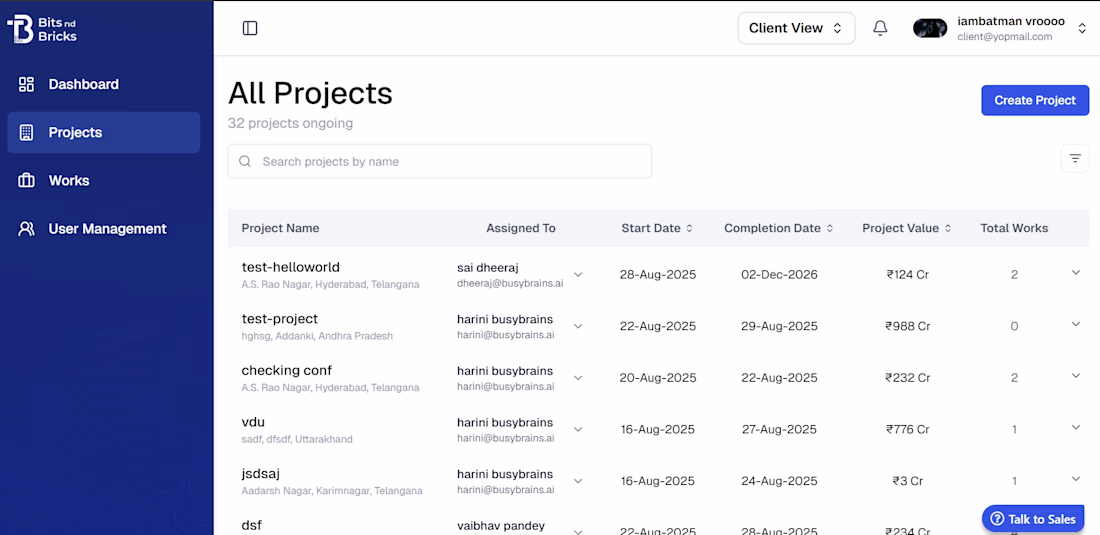
Task: Click the sai dheeraj assignee name
Action: pyautogui.click(x=488, y=268)
